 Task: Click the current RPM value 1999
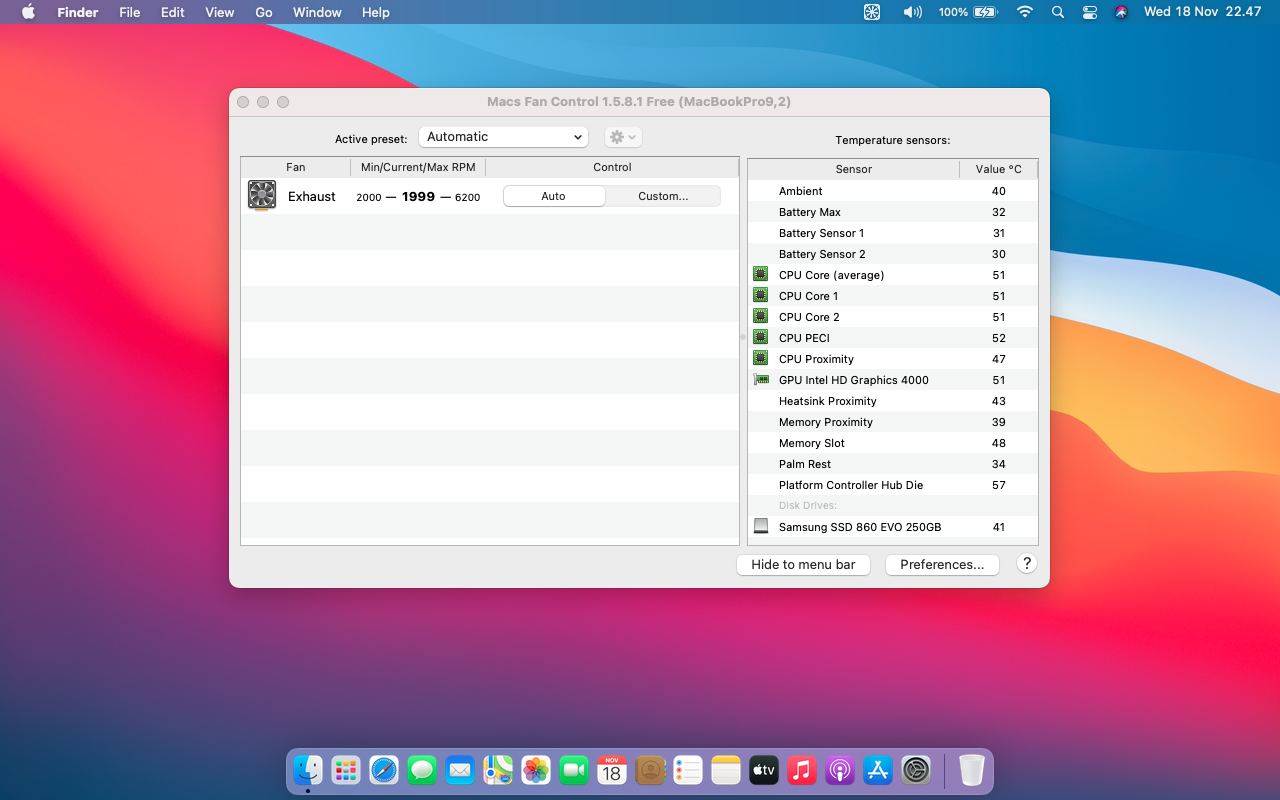(418, 197)
